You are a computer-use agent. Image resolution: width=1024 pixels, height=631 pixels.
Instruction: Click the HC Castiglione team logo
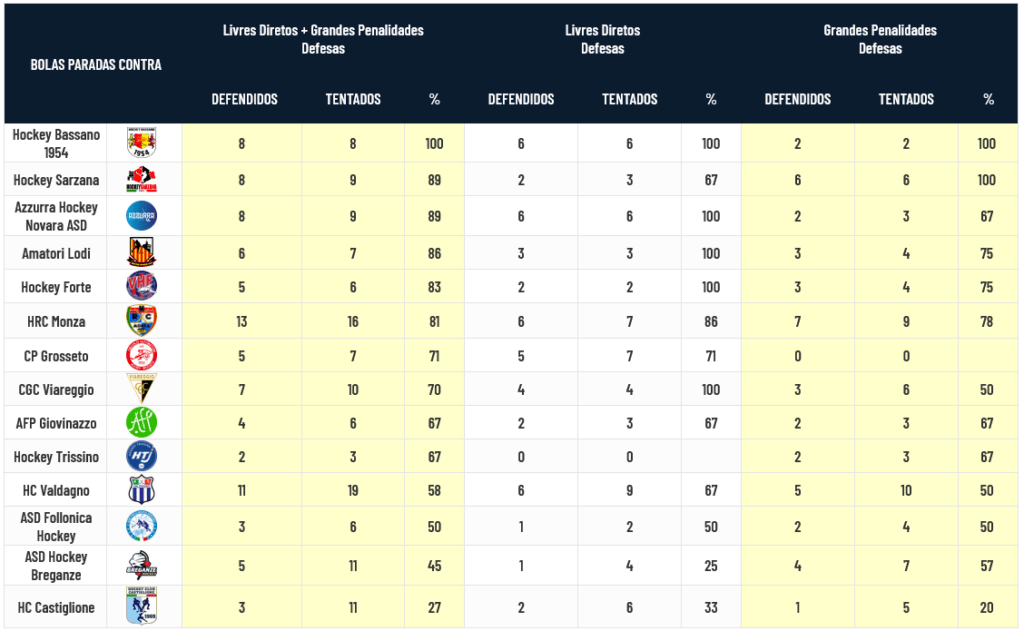click(x=142, y=606)
